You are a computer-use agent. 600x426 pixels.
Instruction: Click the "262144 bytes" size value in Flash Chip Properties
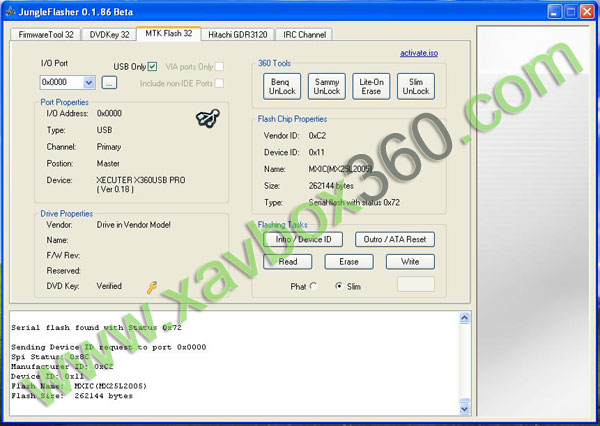331,186
